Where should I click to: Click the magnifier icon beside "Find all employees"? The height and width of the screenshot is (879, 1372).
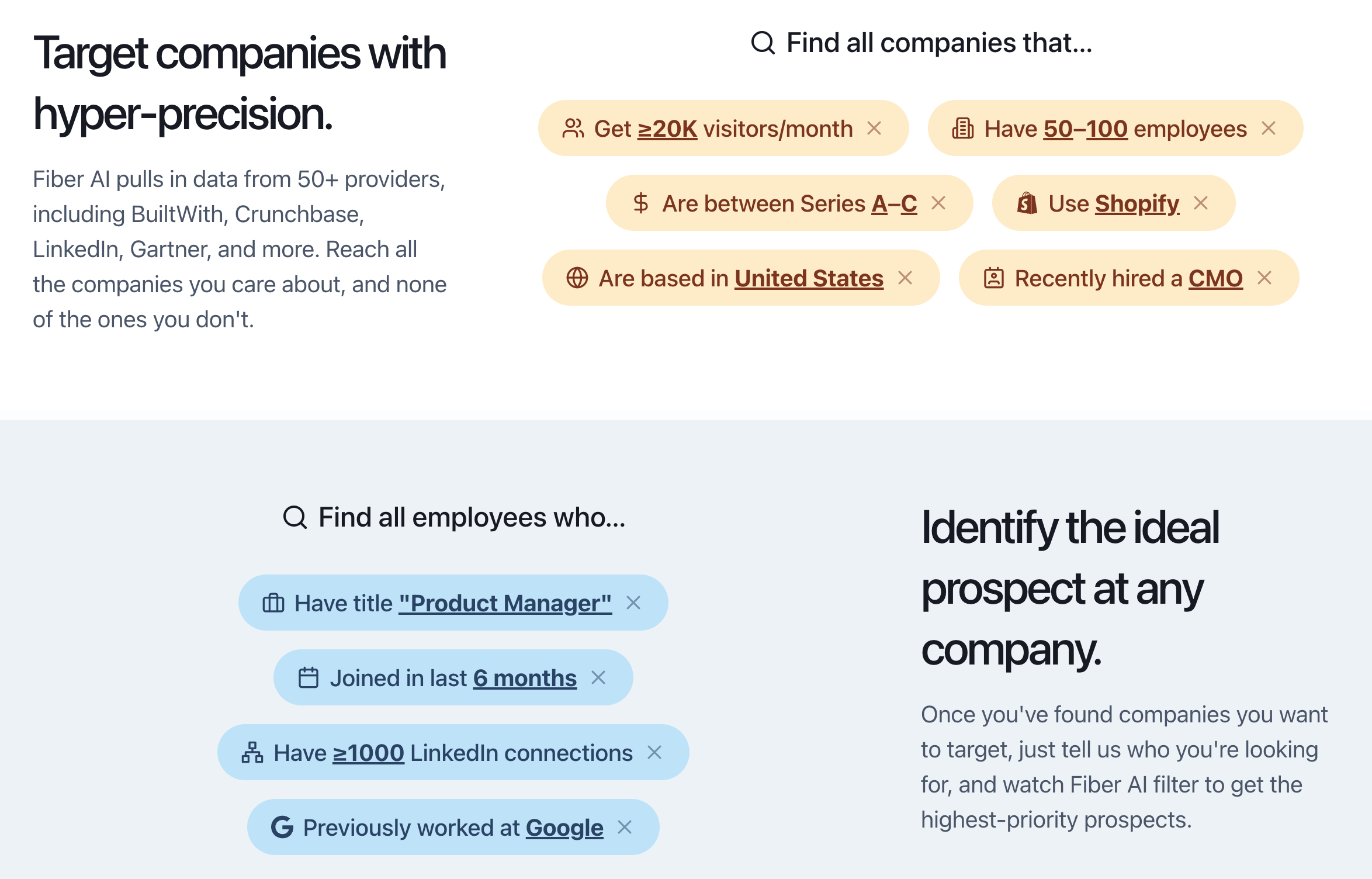point(295,517)
